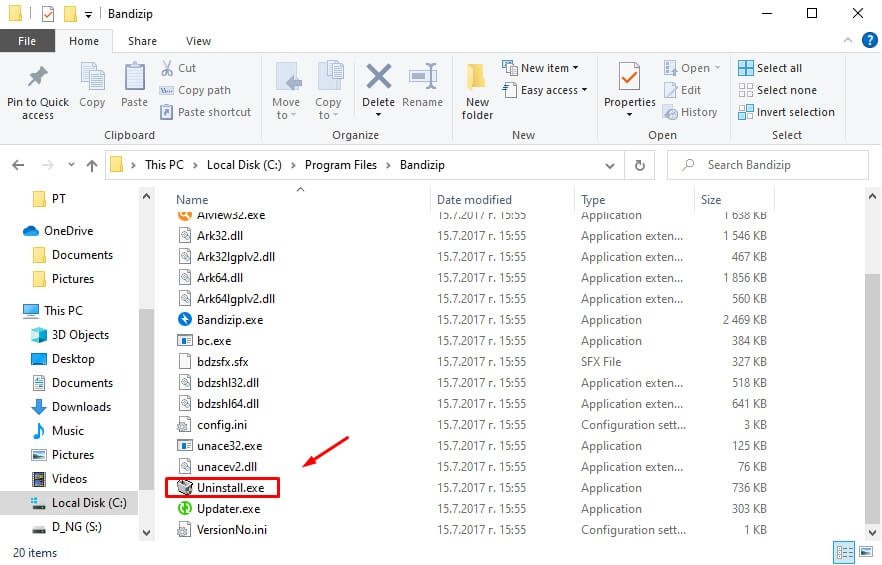Switch to the View ribbon tab
Screen dimensions: 882x565
pos(198,41)
